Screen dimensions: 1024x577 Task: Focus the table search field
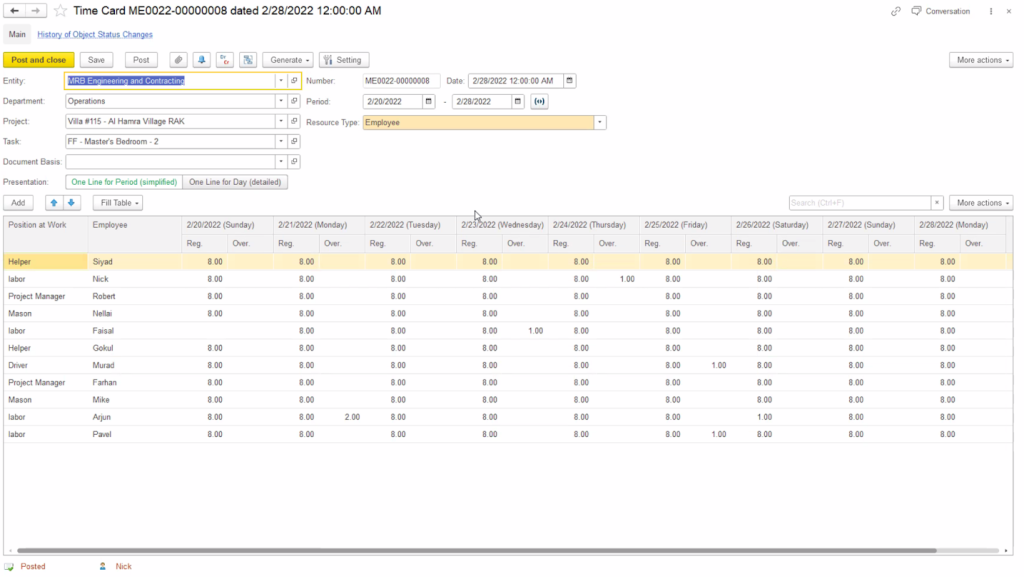859,203
